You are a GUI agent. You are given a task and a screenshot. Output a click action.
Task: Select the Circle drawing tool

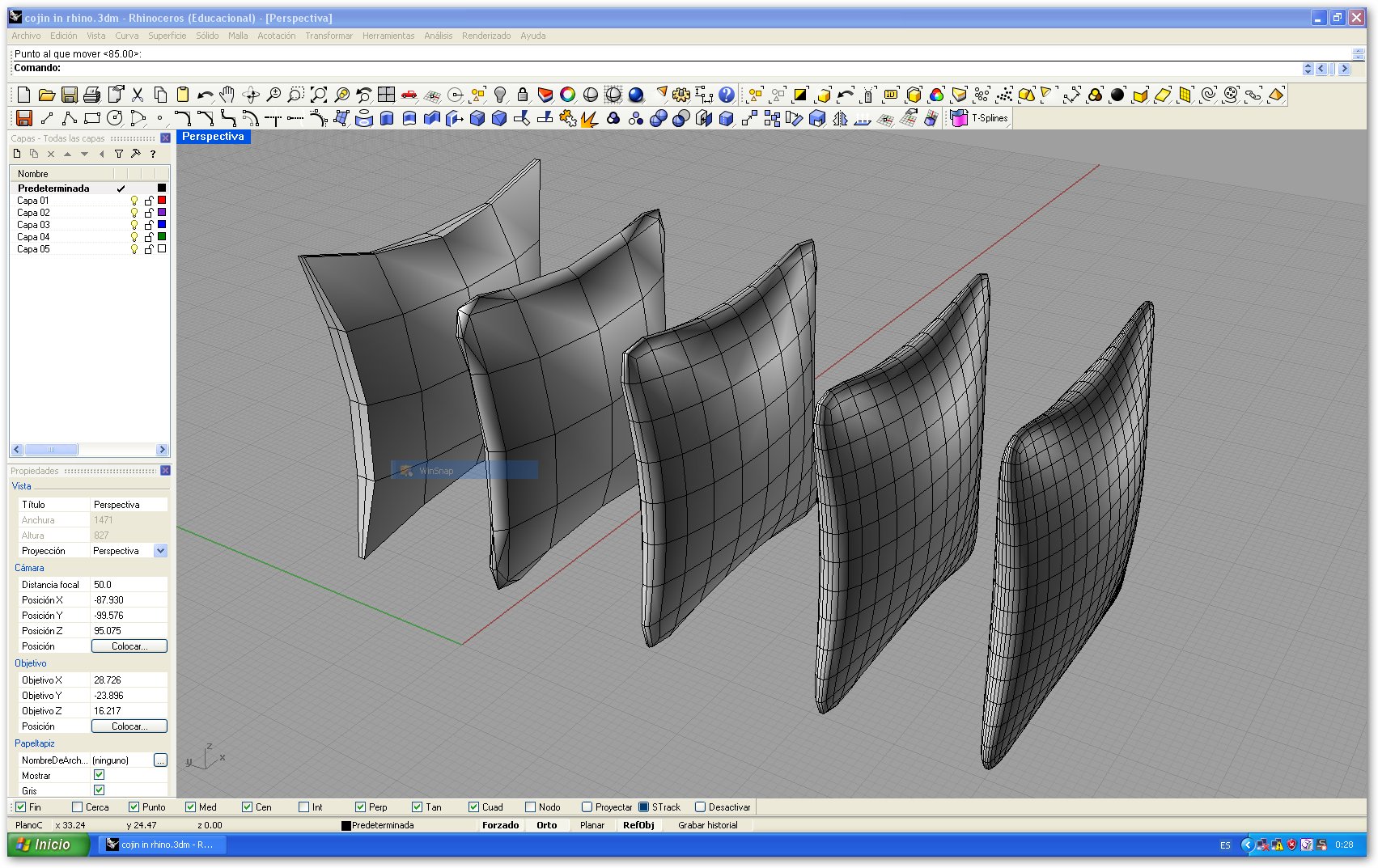(115, 119)
